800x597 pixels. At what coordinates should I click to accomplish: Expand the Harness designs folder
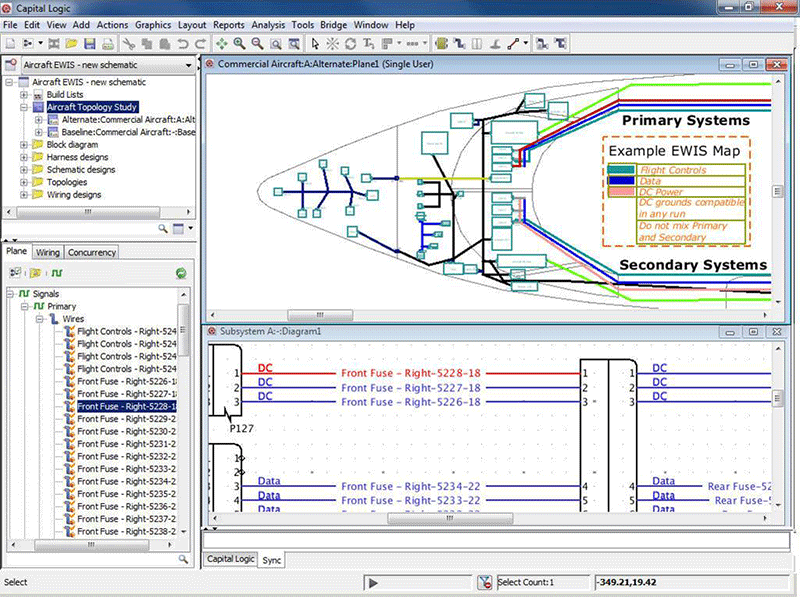tap(24, 158)
